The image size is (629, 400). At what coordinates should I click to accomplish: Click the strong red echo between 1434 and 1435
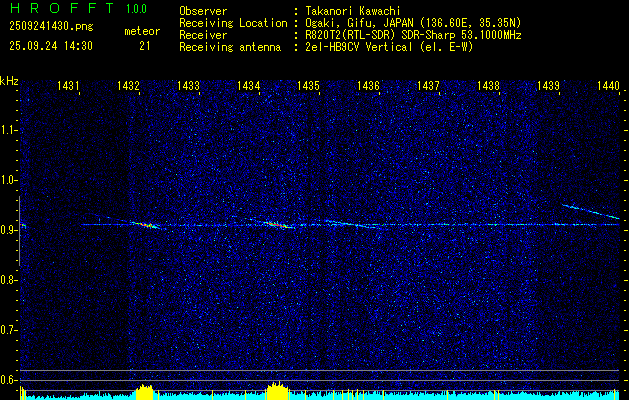click(277, 225)
